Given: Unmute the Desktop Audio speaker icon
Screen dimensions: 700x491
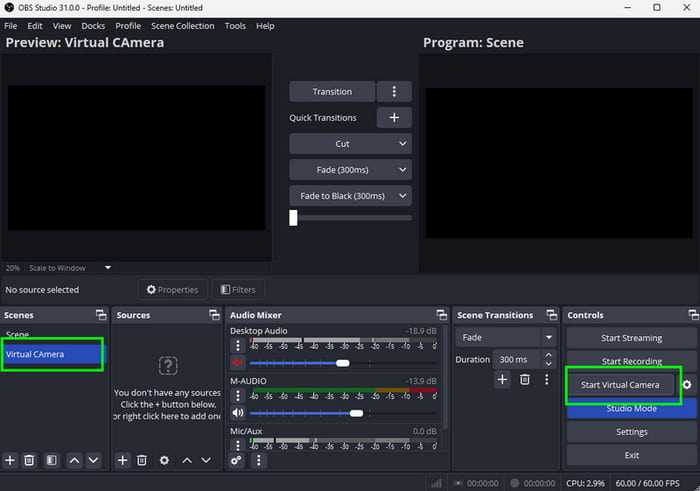Looking at the screenshot, I should [x=238, y=363].
